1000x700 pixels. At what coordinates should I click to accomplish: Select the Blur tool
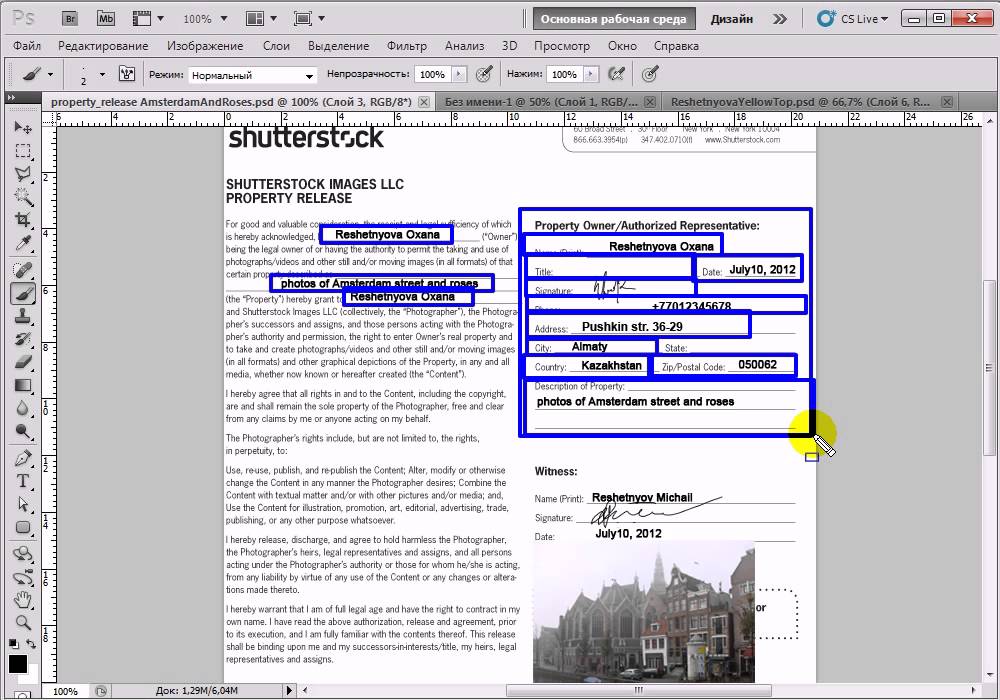23,408
